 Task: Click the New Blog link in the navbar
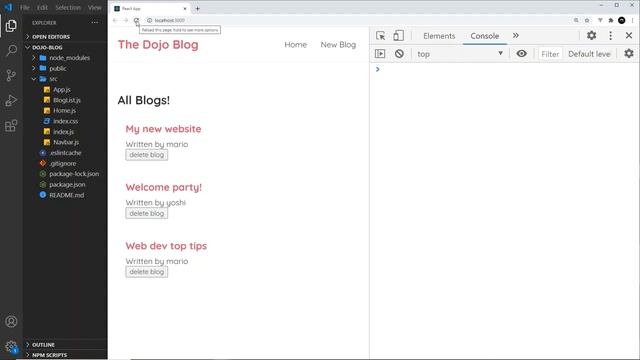[x=338, y=44]
